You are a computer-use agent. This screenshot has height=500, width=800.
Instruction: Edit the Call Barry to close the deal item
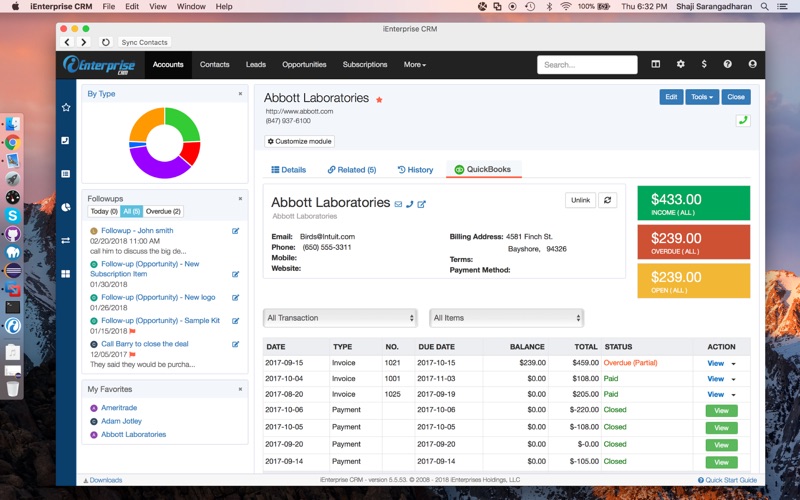[x=235, y=344]
